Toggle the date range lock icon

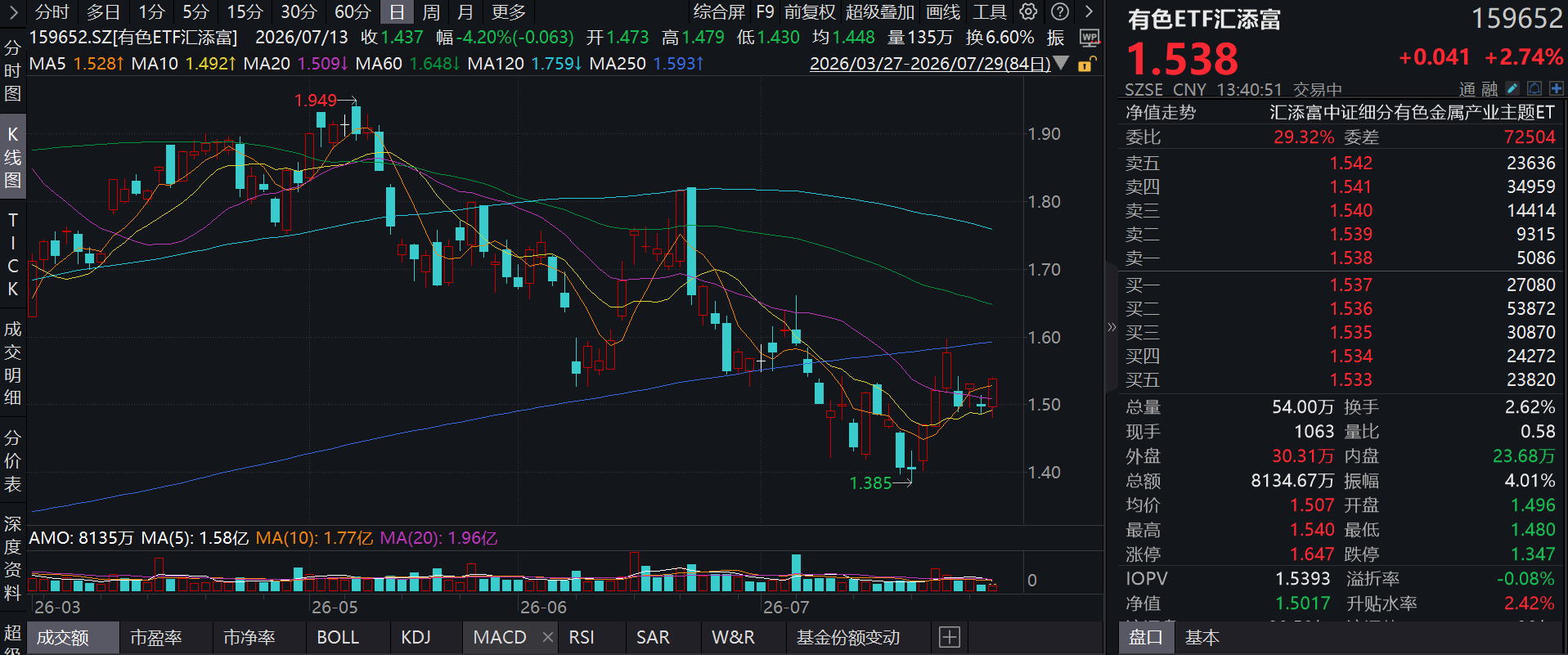[x=1086, y=64]
